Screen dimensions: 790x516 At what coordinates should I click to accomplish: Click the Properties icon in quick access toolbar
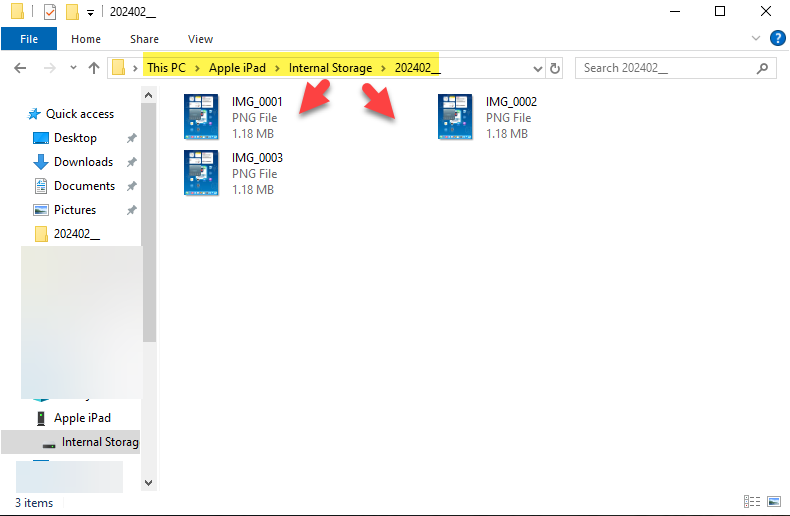pos(50,12)
